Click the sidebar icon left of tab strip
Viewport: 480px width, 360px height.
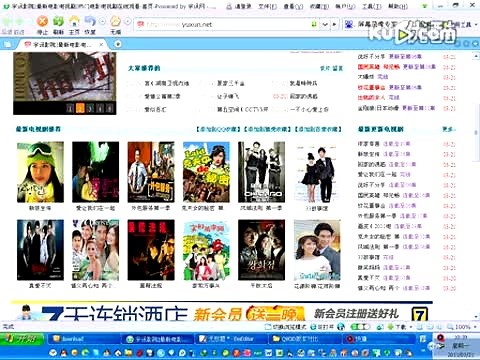[x=7, y=44]
